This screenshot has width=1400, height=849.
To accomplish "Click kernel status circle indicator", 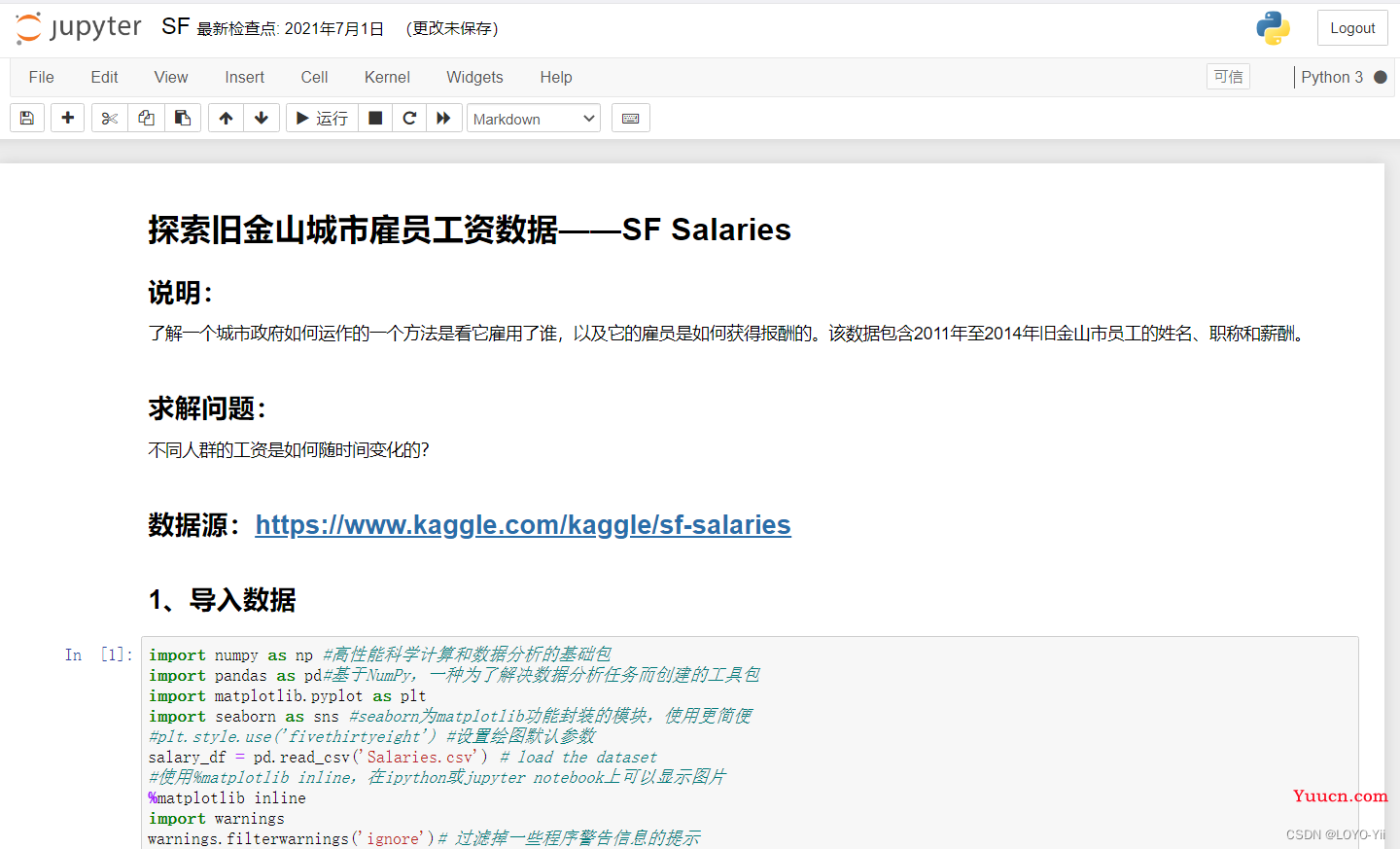I will click(x=1381, y=77).
